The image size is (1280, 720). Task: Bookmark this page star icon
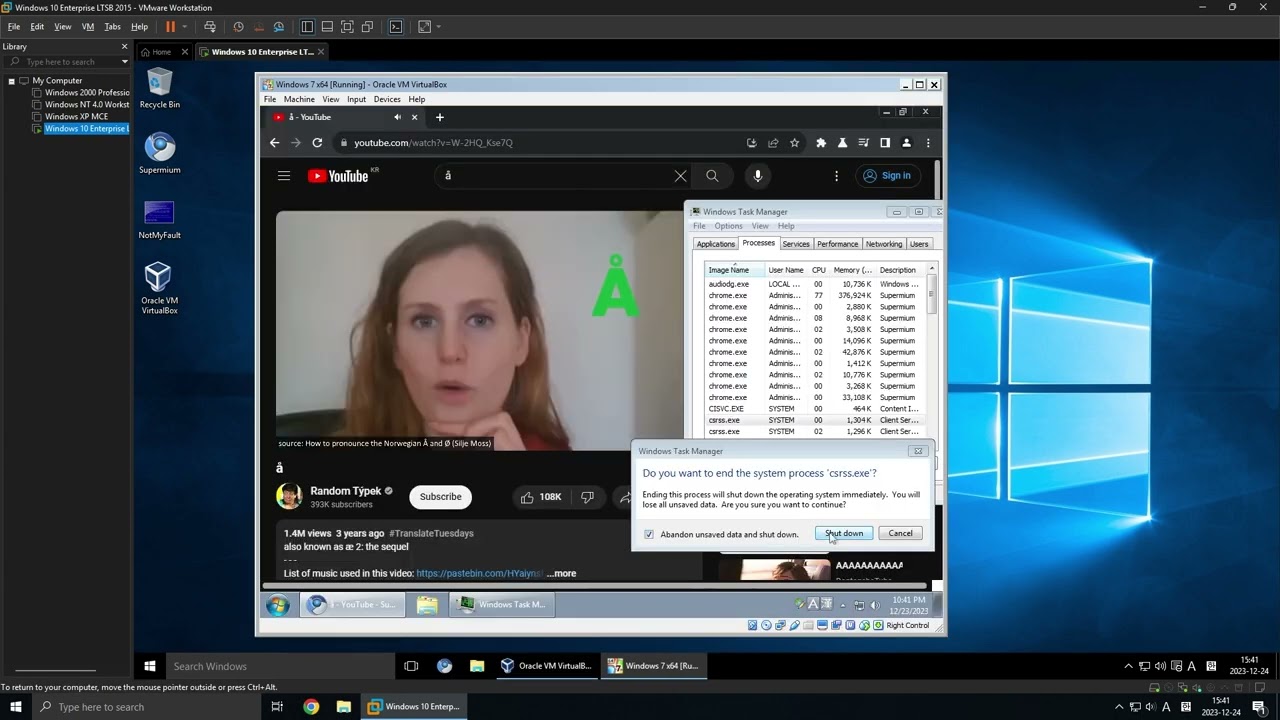tap(795, 143)
